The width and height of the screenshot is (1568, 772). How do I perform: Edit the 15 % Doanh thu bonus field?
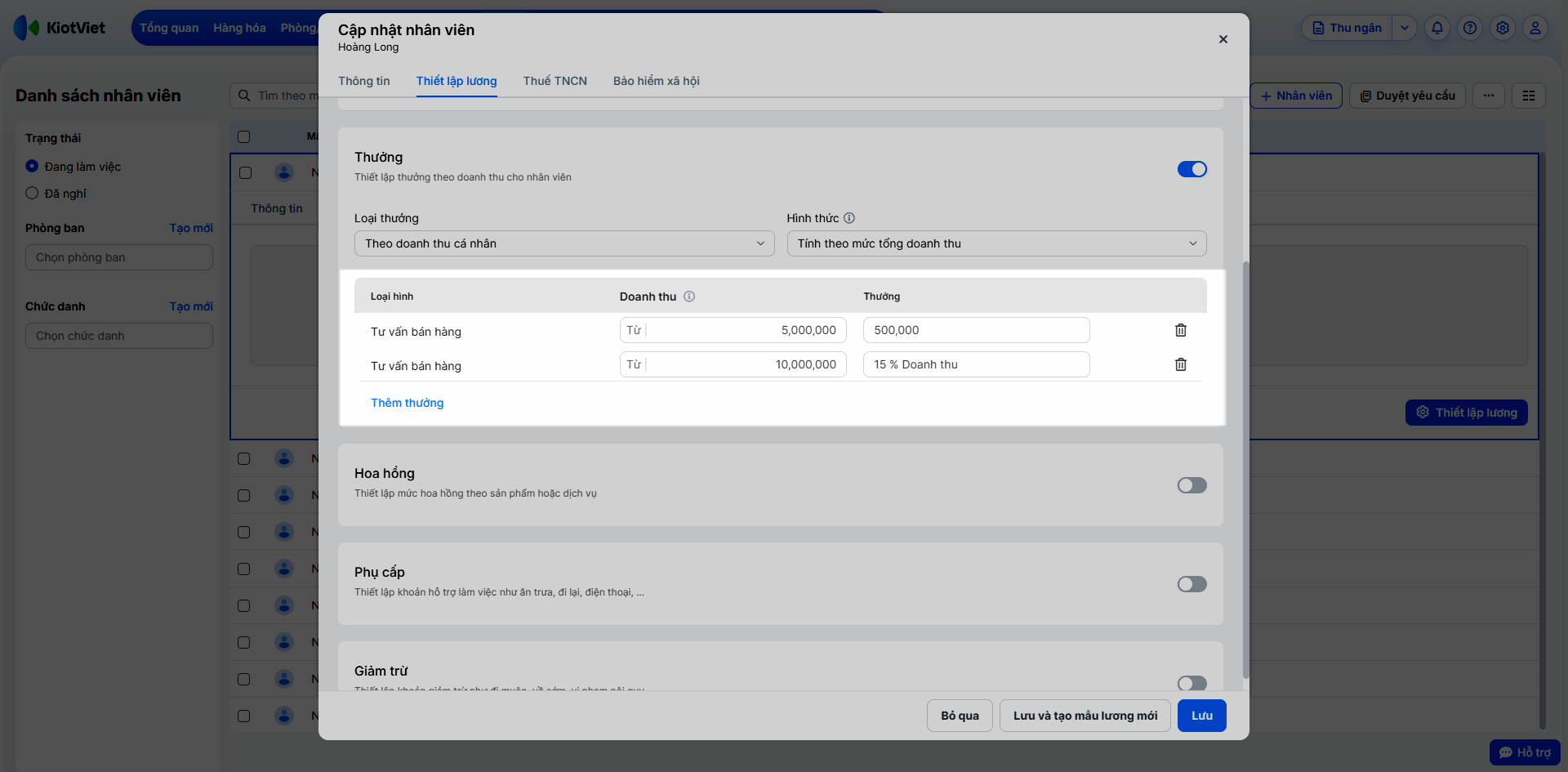click(977, 364)
